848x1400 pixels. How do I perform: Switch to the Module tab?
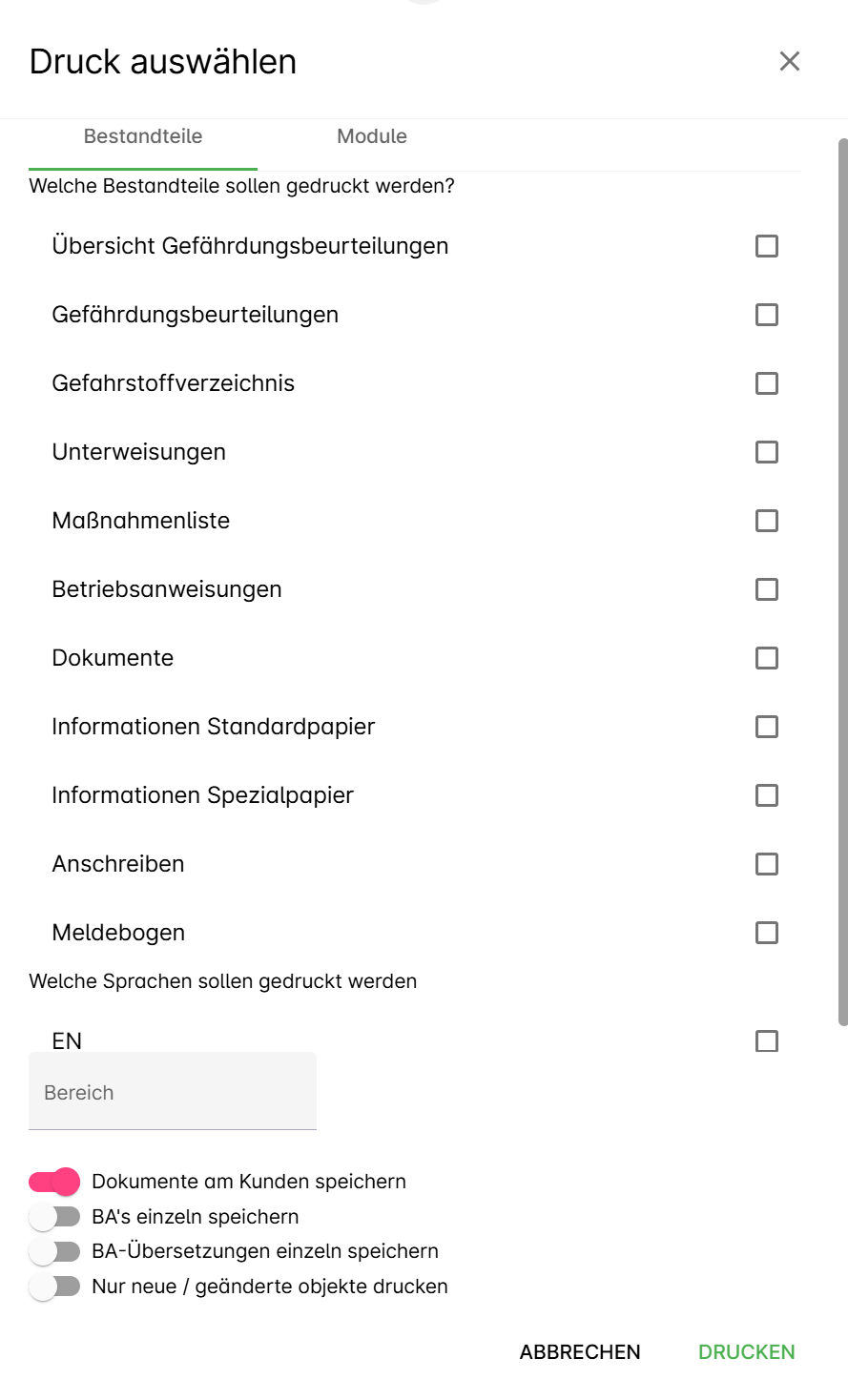372,136
